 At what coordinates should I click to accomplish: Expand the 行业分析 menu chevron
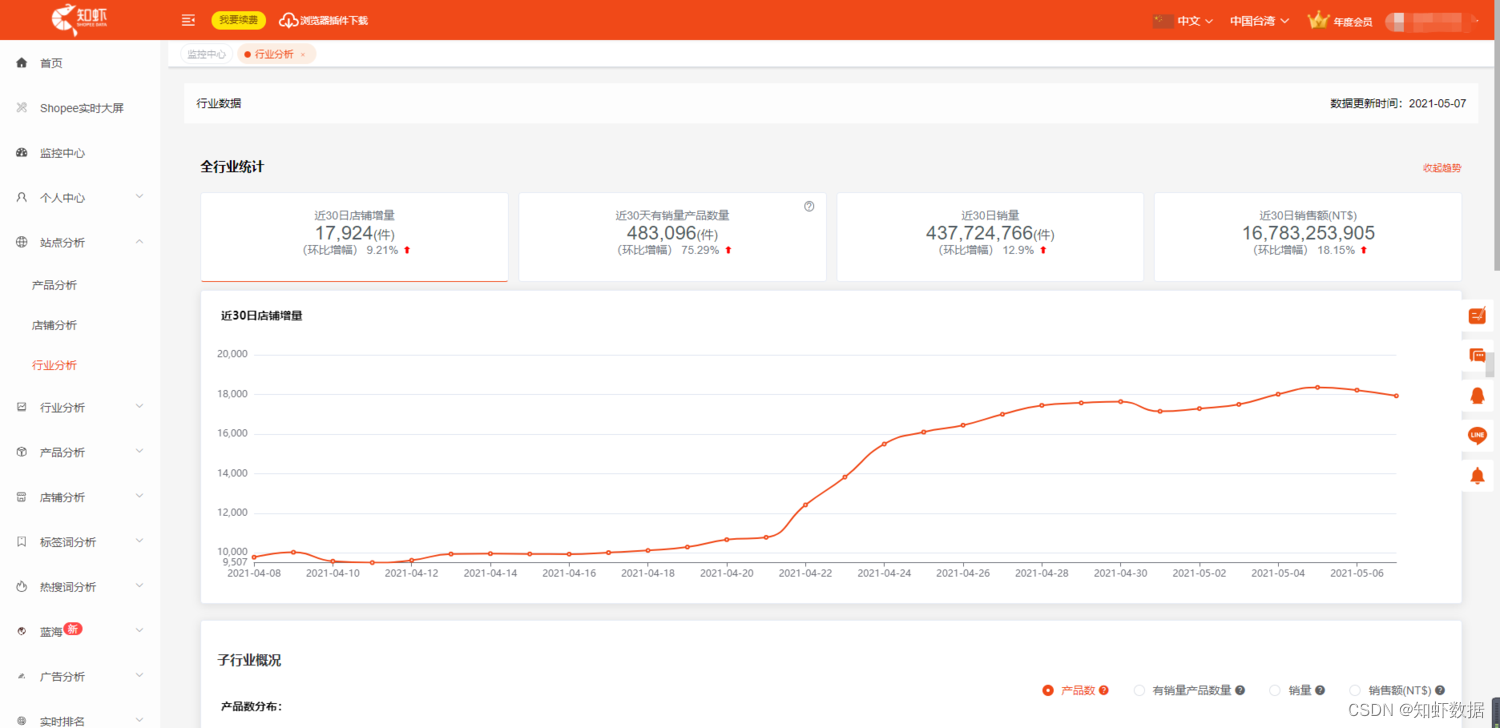139,406
